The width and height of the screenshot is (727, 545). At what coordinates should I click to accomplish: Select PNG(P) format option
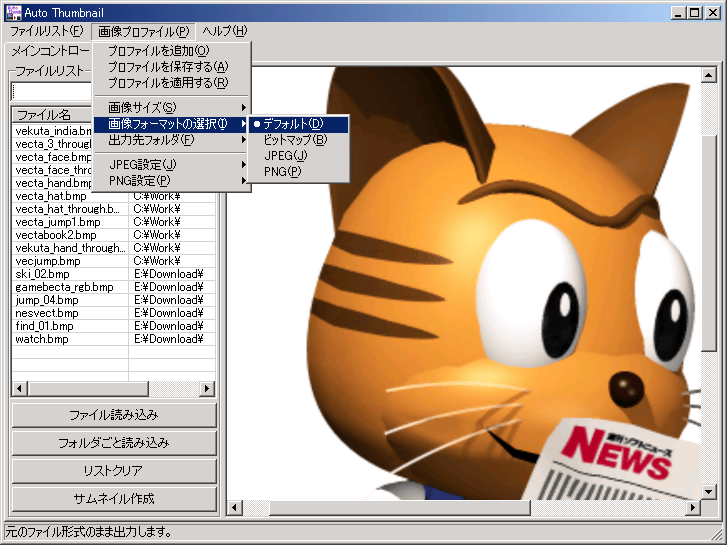(299, 172)
